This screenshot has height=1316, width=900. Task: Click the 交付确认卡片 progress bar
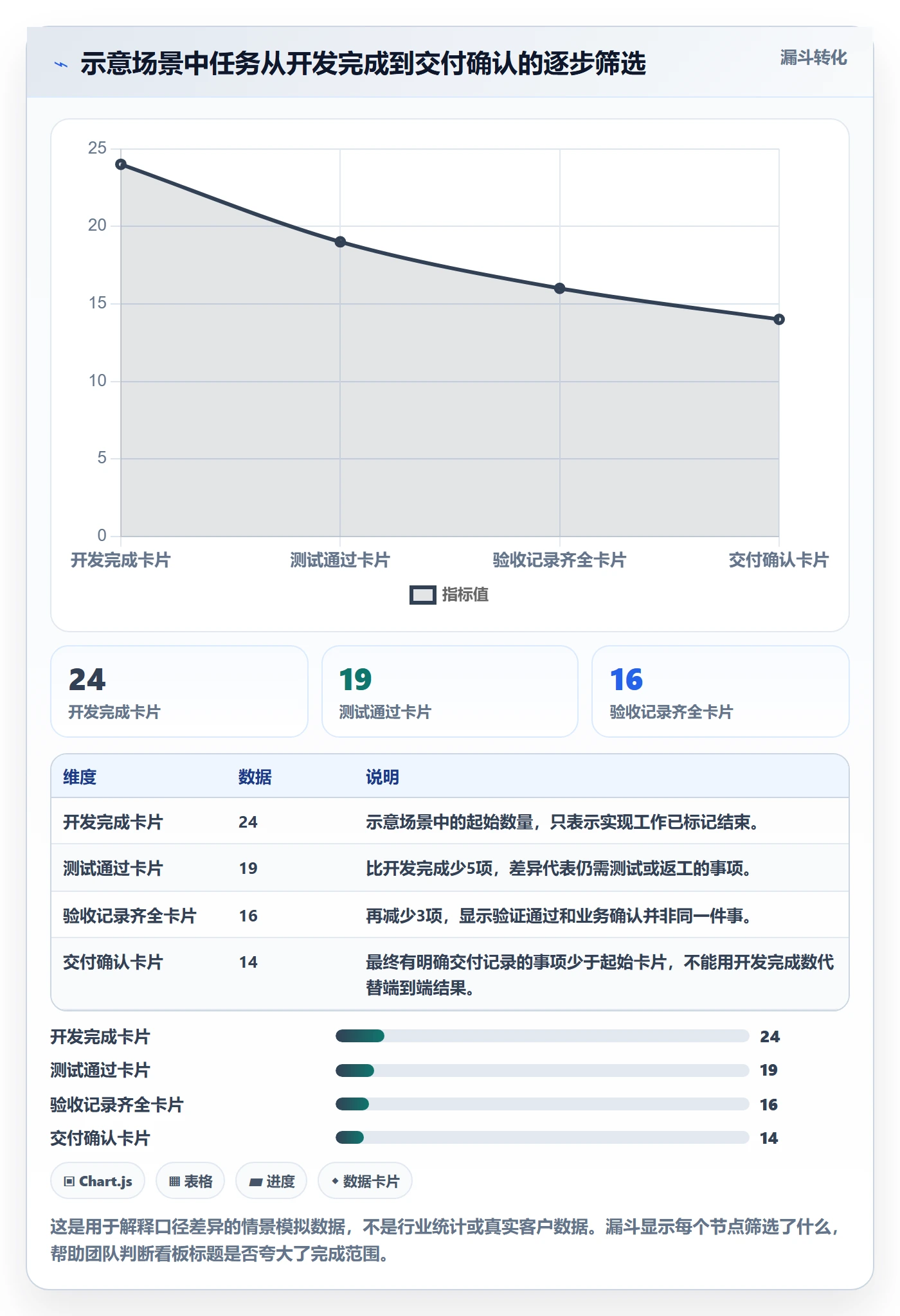click(x=543, y=1137)
